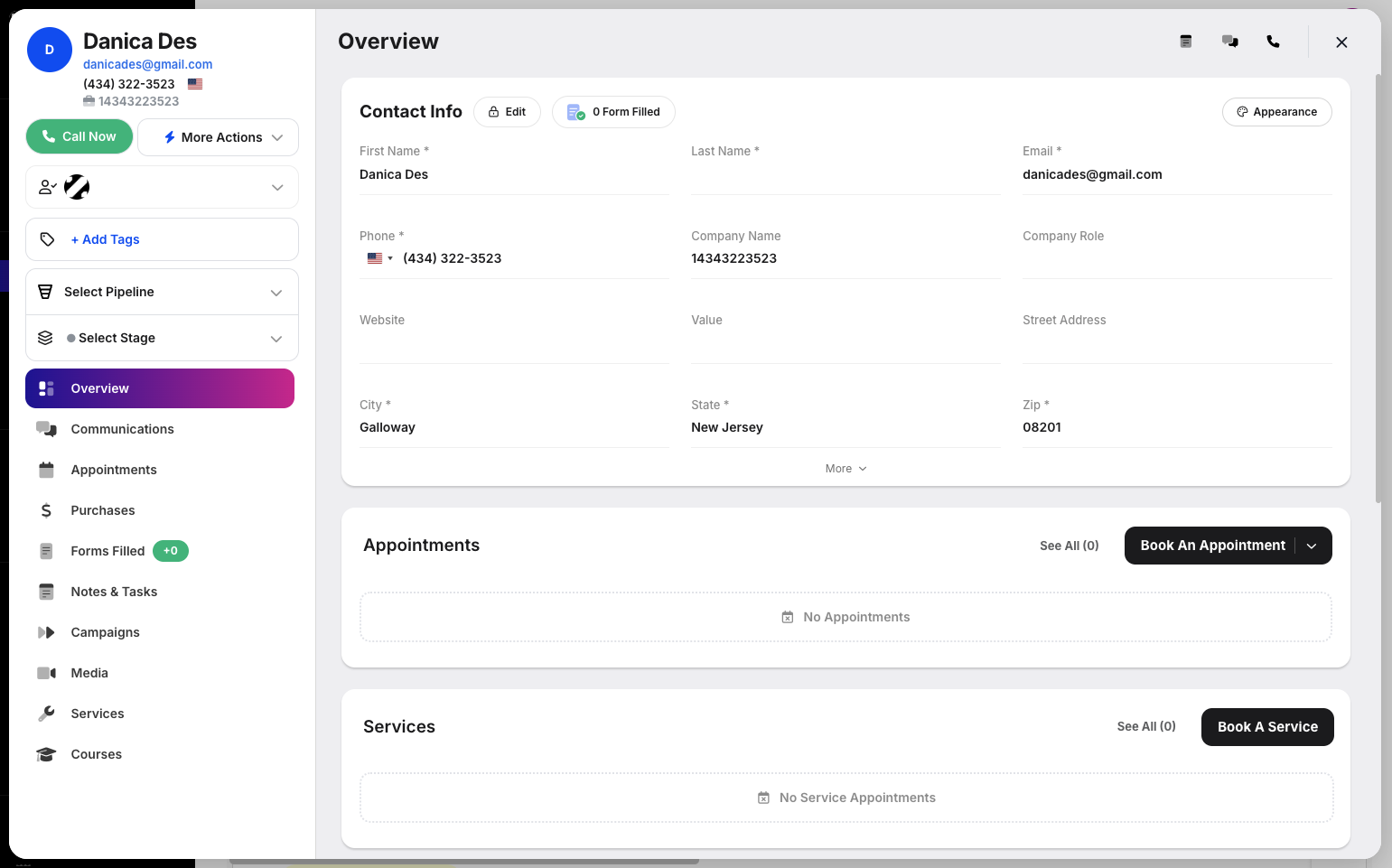Click See All (0) for Appointments
The height and width of the screenshot is (868, 1392).
[1070, 546]
